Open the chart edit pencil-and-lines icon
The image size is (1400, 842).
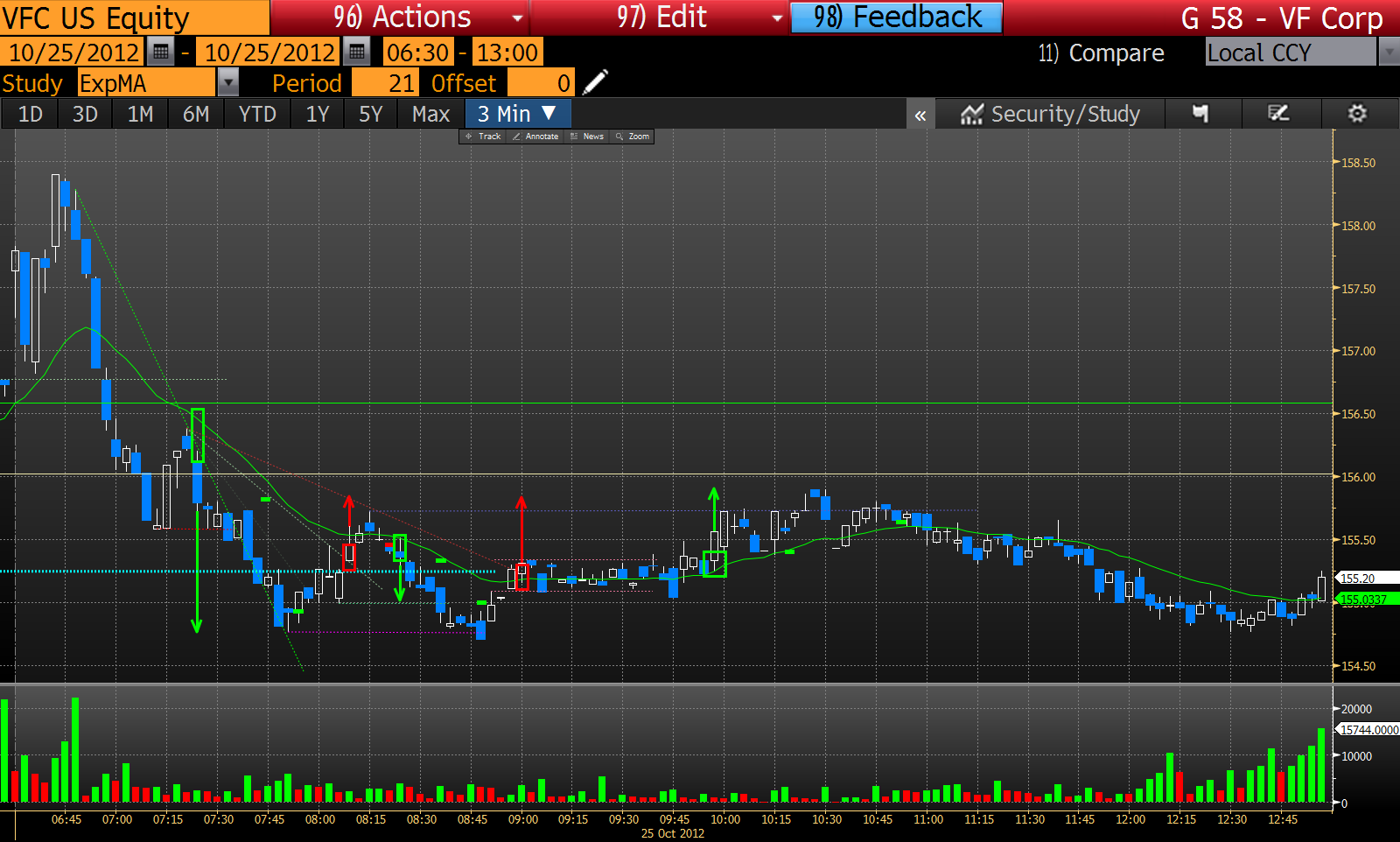tap(1278, 114)
